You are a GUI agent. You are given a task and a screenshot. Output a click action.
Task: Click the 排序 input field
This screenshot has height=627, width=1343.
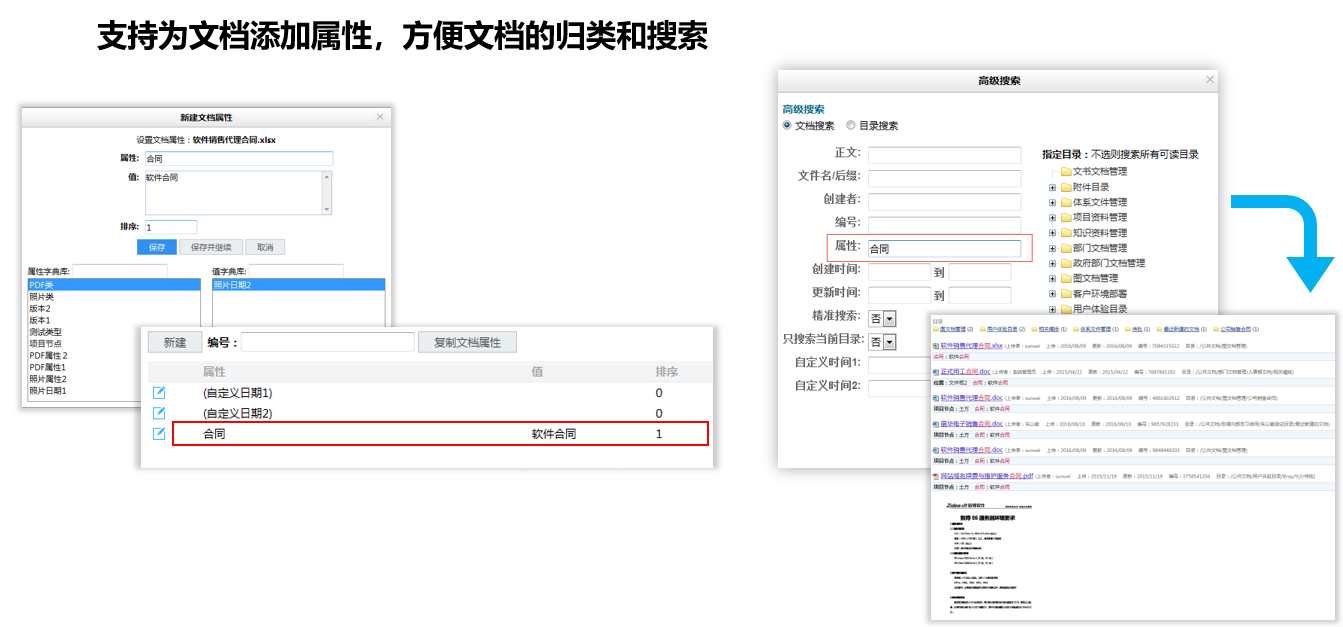pyautogui.click(x=171, y=227)
